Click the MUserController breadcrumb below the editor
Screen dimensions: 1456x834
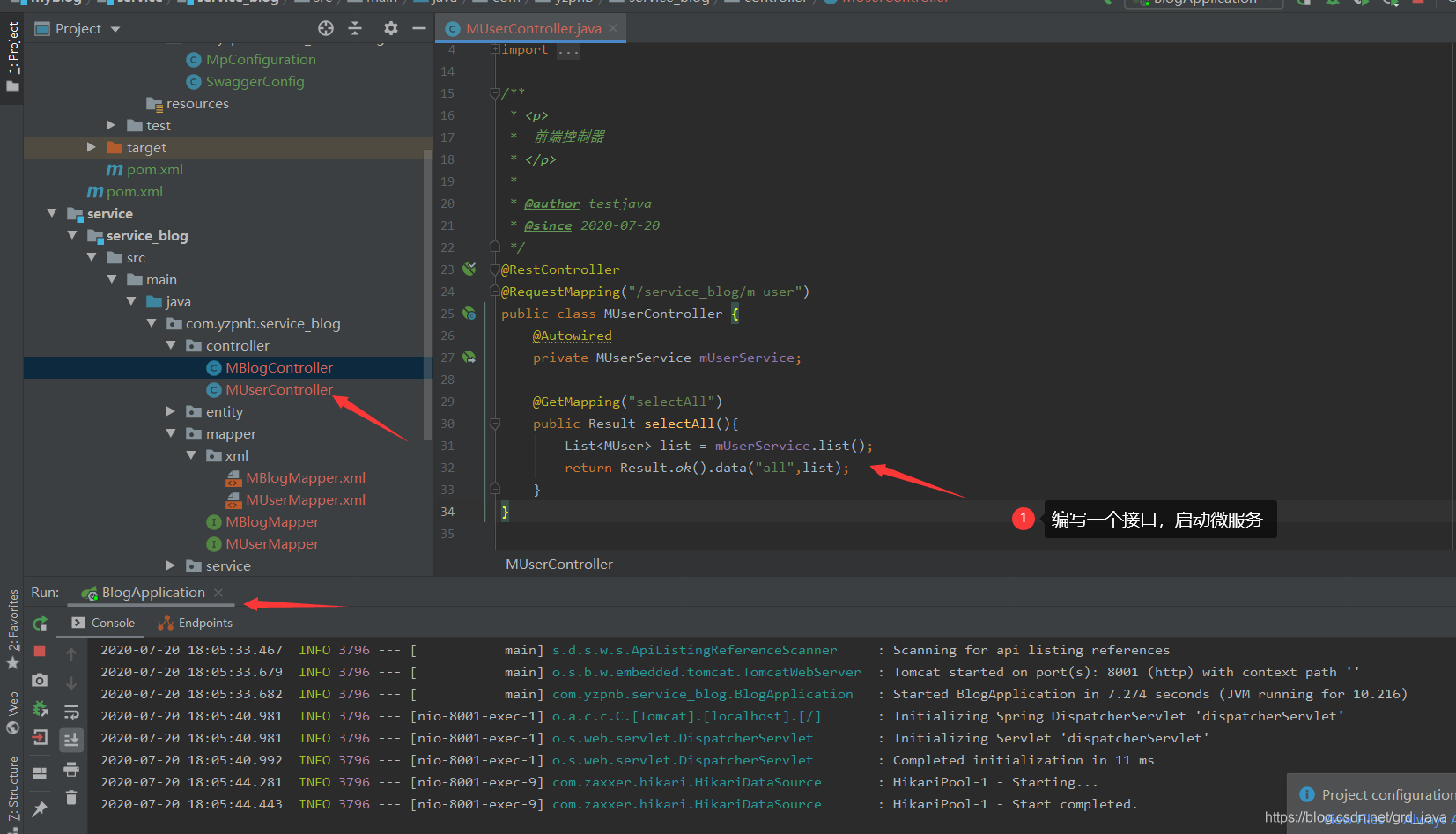point(559,565)
